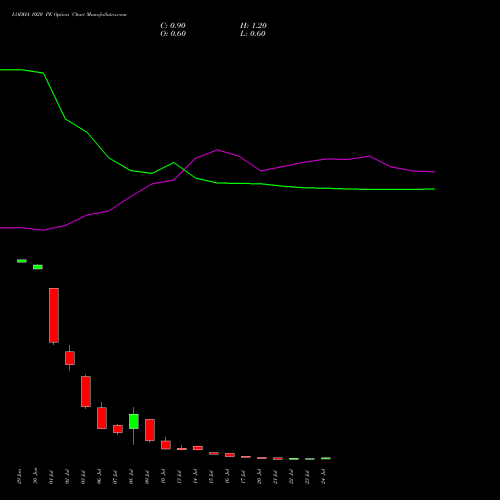Select the green candle above 29 Jun
Screen dimensions: 500x500
[x=22, y=261]
